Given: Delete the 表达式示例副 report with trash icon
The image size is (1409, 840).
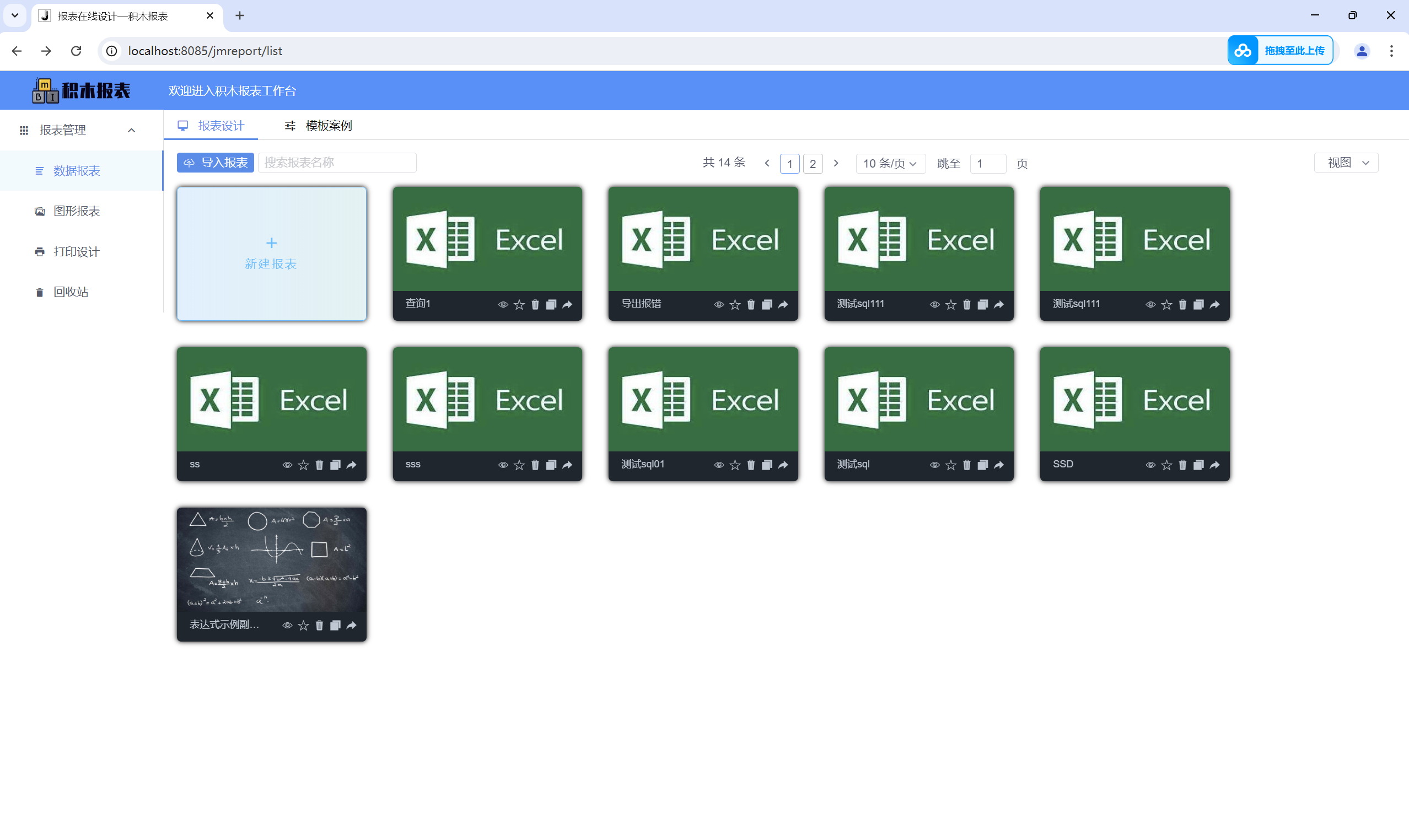Looking at the screenshot, I should [x=319, y=625].
